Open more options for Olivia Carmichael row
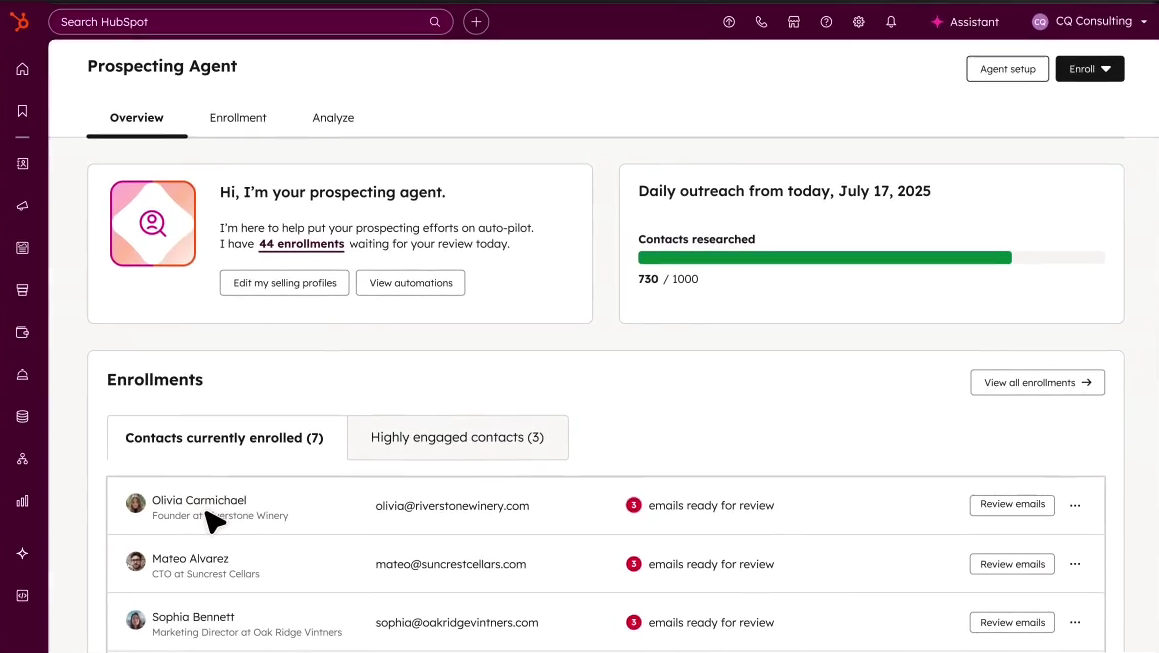The width and height of the screenshot is (1159, 653). coord(1075,505)
